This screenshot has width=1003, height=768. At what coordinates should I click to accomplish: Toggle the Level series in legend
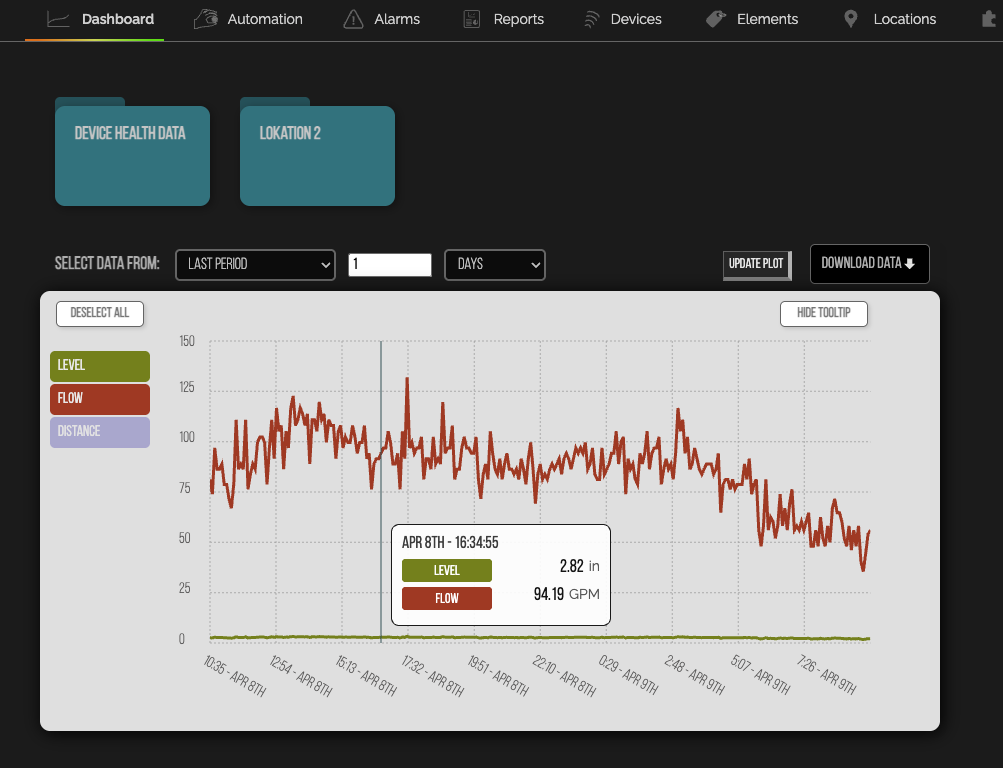(x=100, y=366)
